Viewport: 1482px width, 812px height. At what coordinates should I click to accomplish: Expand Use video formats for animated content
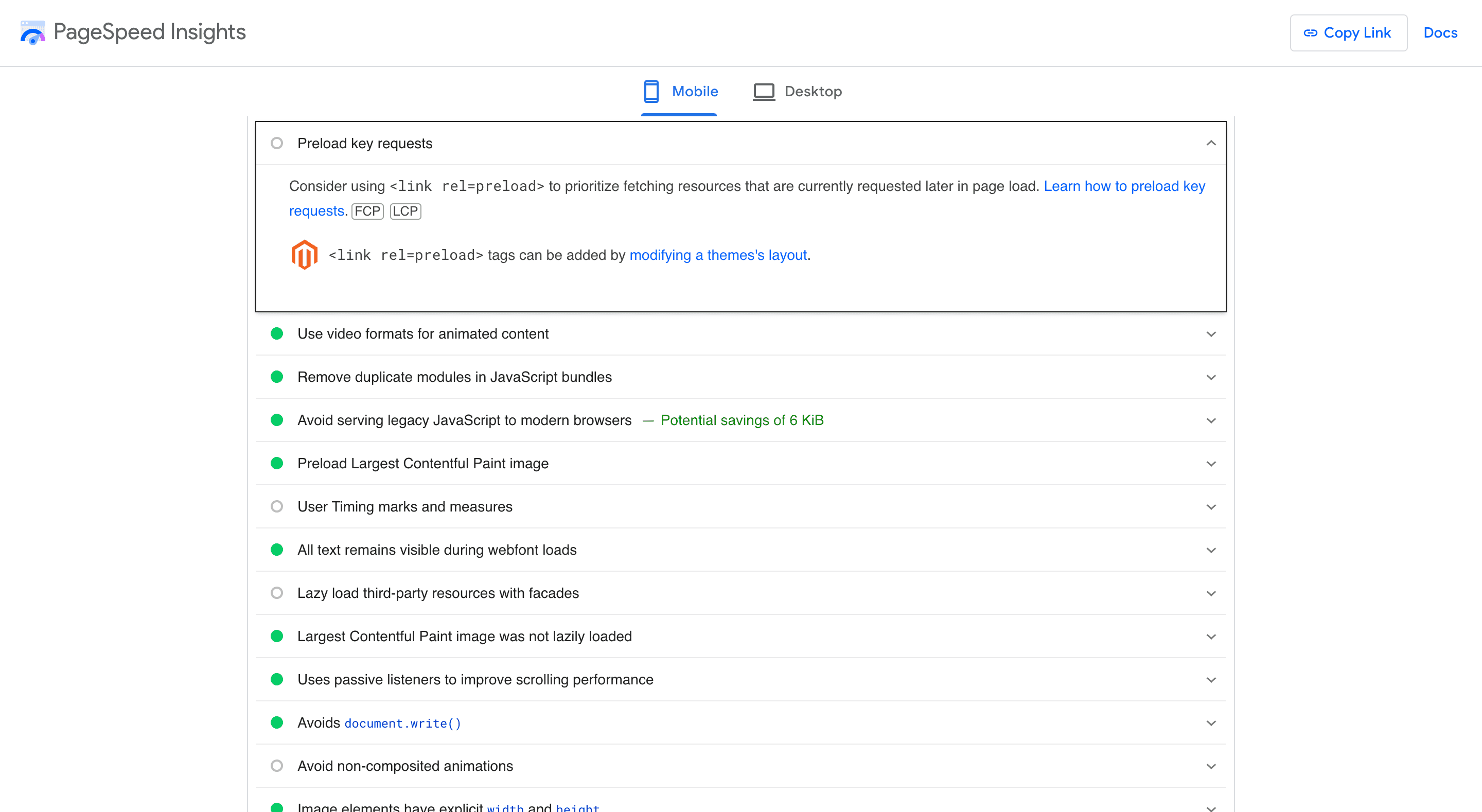pos(1212,334)
